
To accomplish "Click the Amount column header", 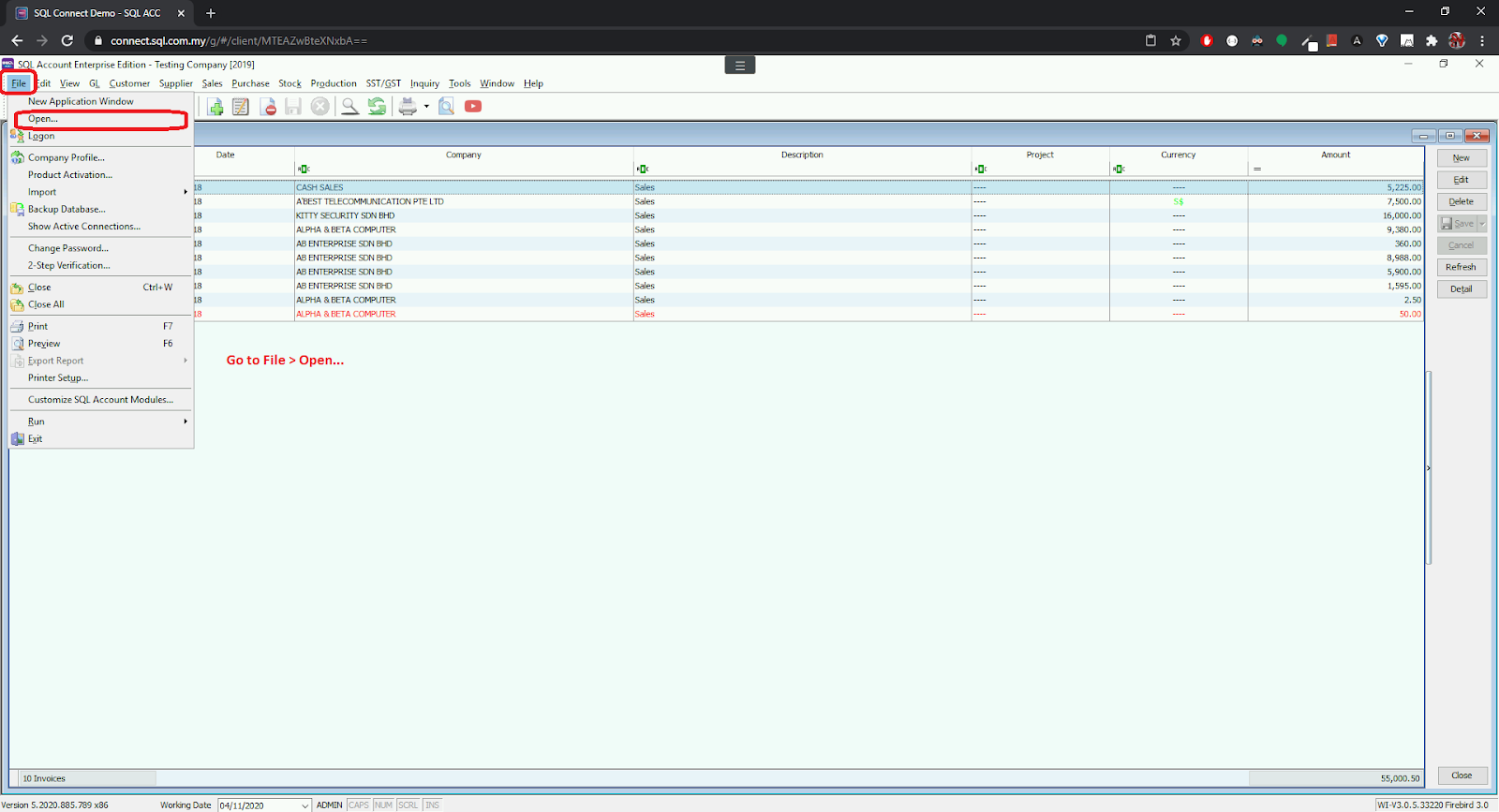I will (x=1336, y=155).
